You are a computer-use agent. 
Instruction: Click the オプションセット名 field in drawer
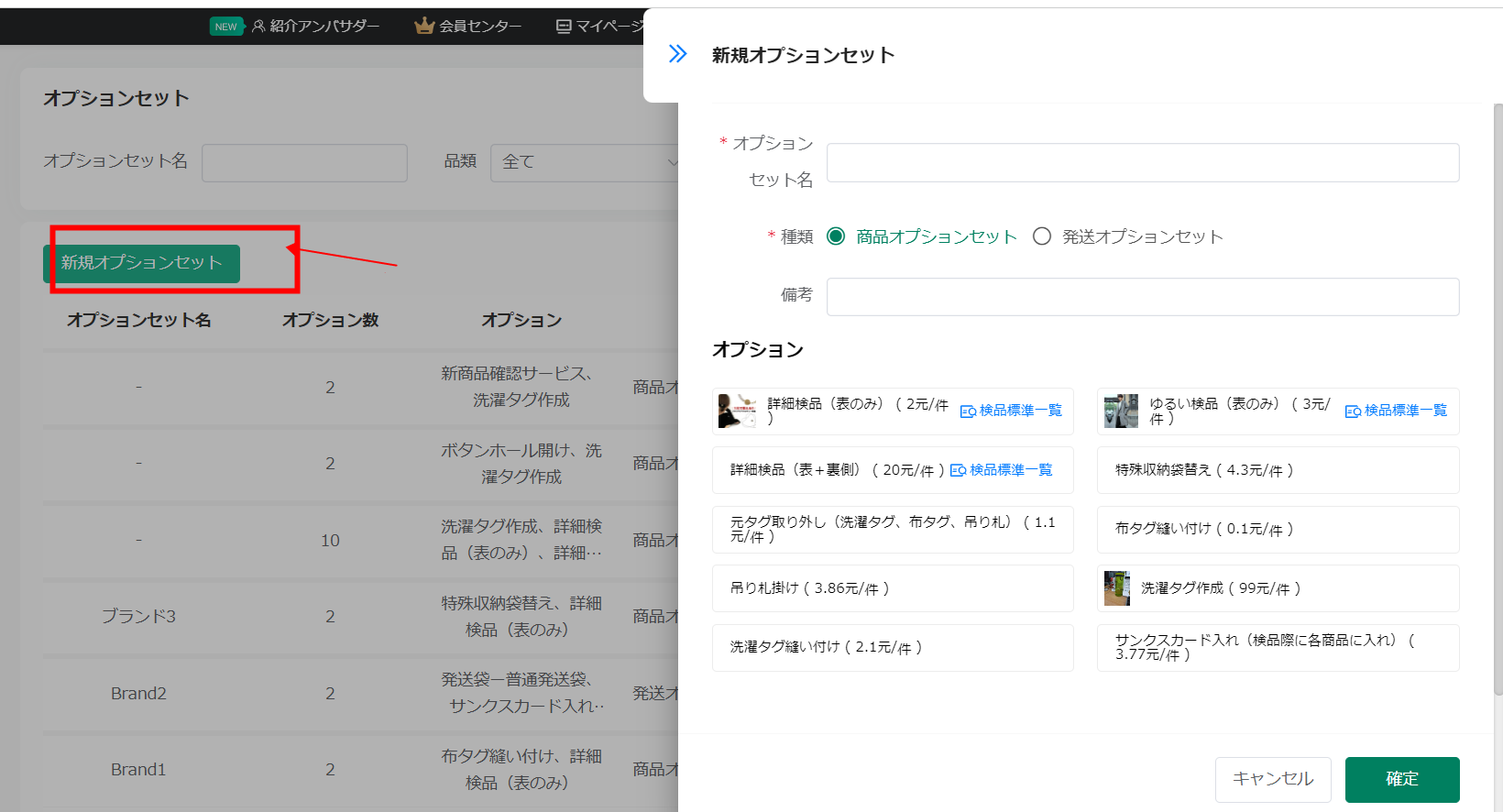1143,162
